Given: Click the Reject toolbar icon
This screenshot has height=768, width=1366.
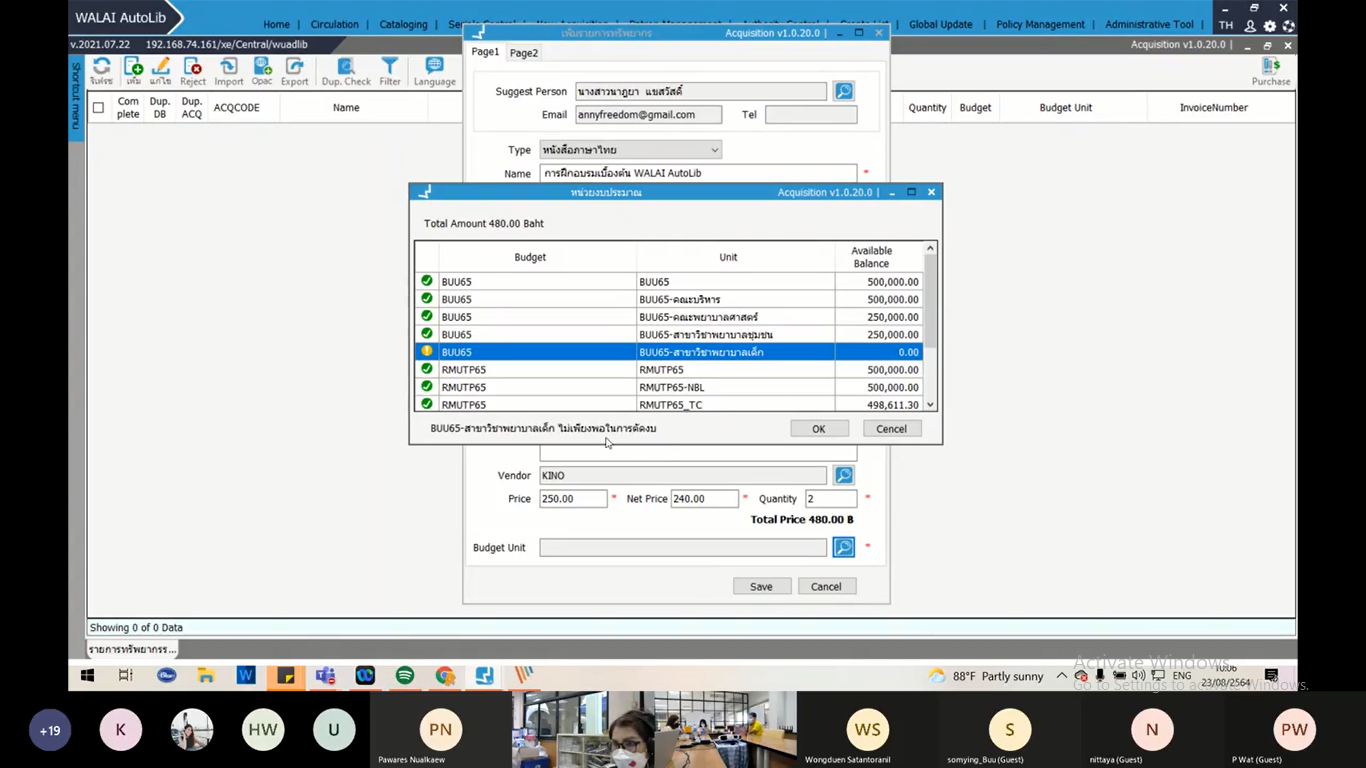Looking at the screenshot, I should 193,70.
